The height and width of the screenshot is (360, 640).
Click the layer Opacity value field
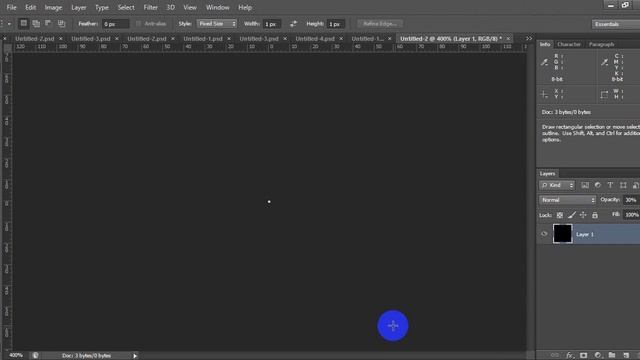coord(631,200)
